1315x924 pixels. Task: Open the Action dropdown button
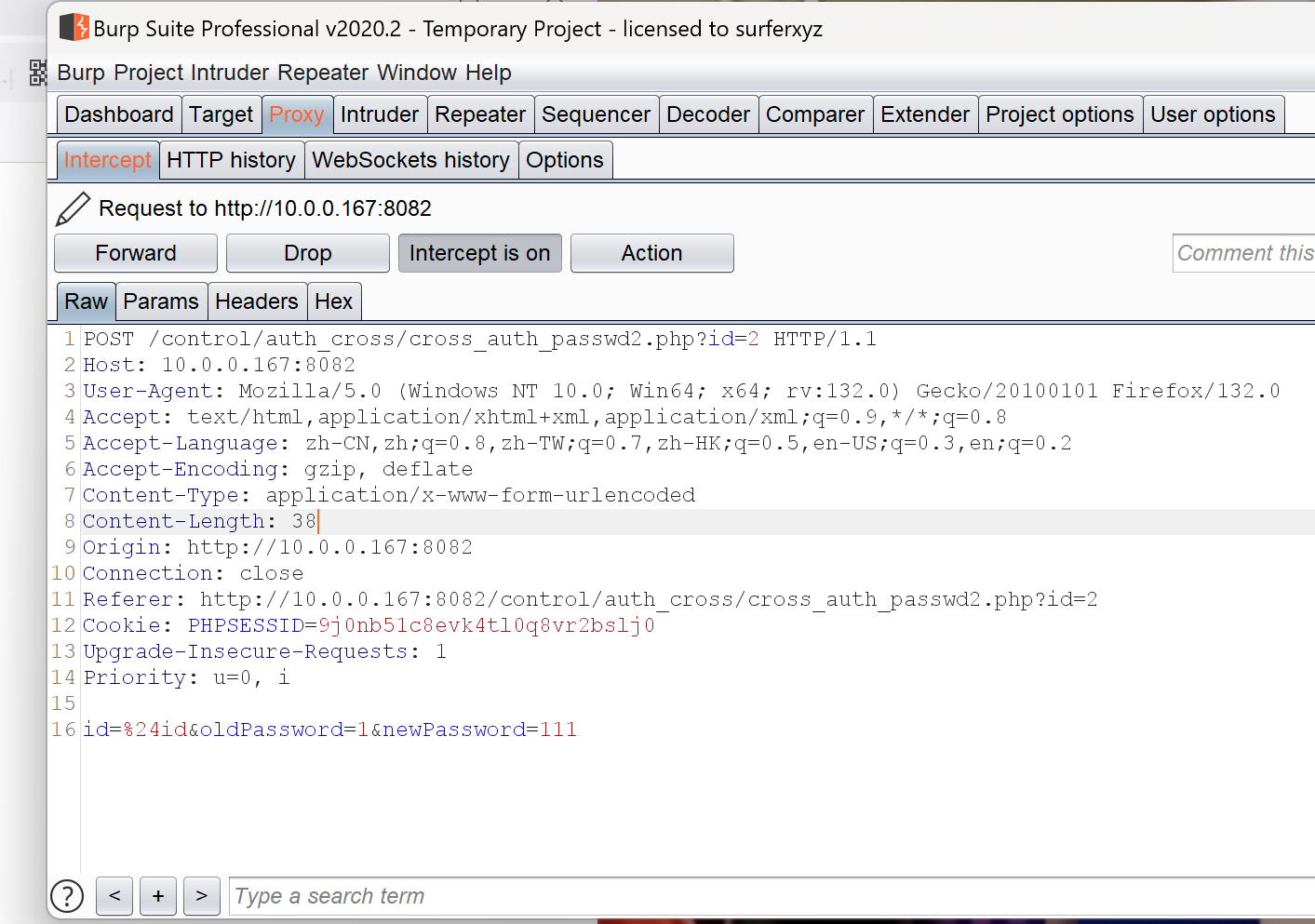652,253
